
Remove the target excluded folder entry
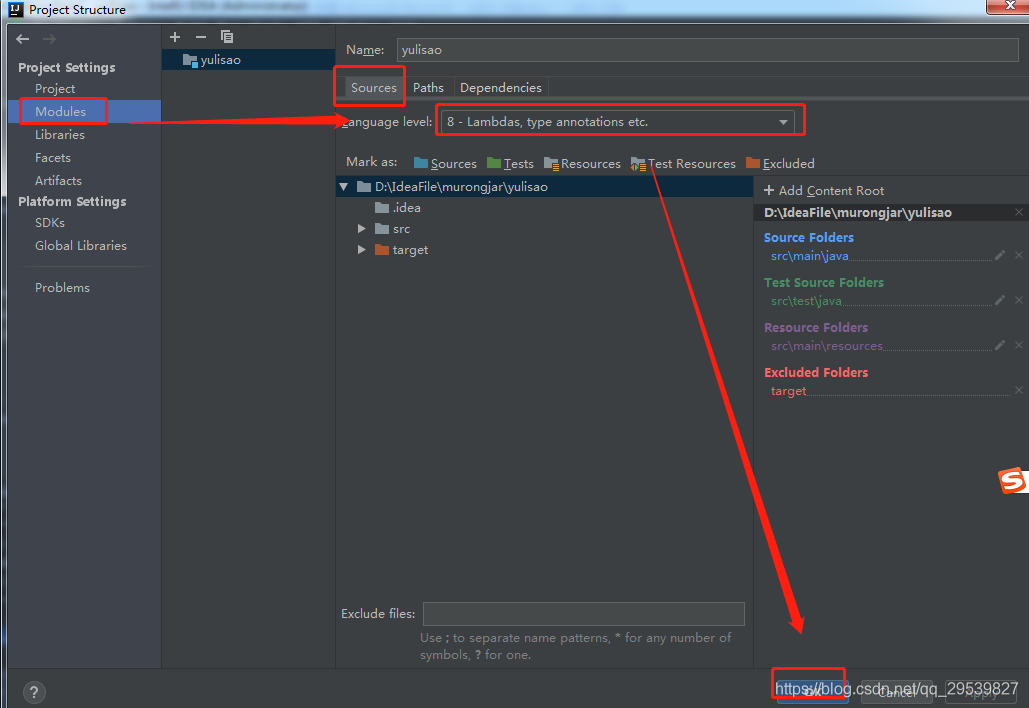click(x=1019, y=391)
